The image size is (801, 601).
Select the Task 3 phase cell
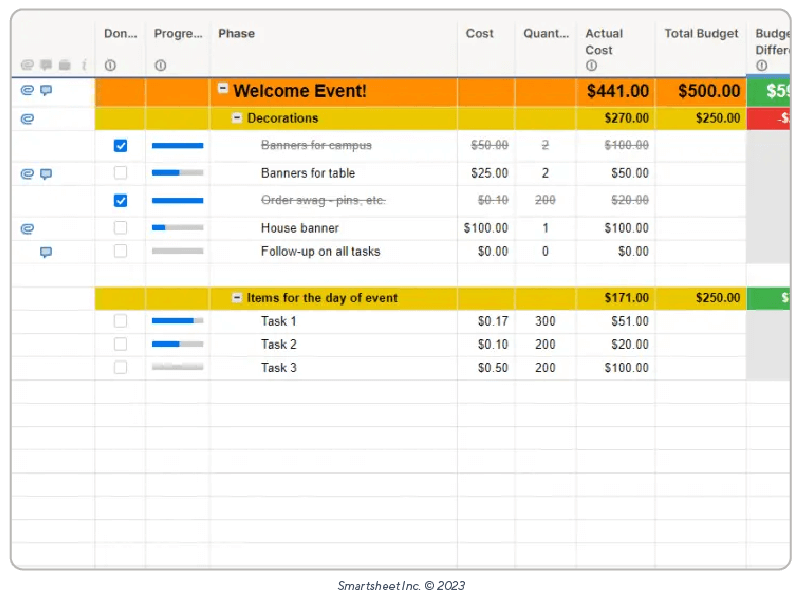279,368
